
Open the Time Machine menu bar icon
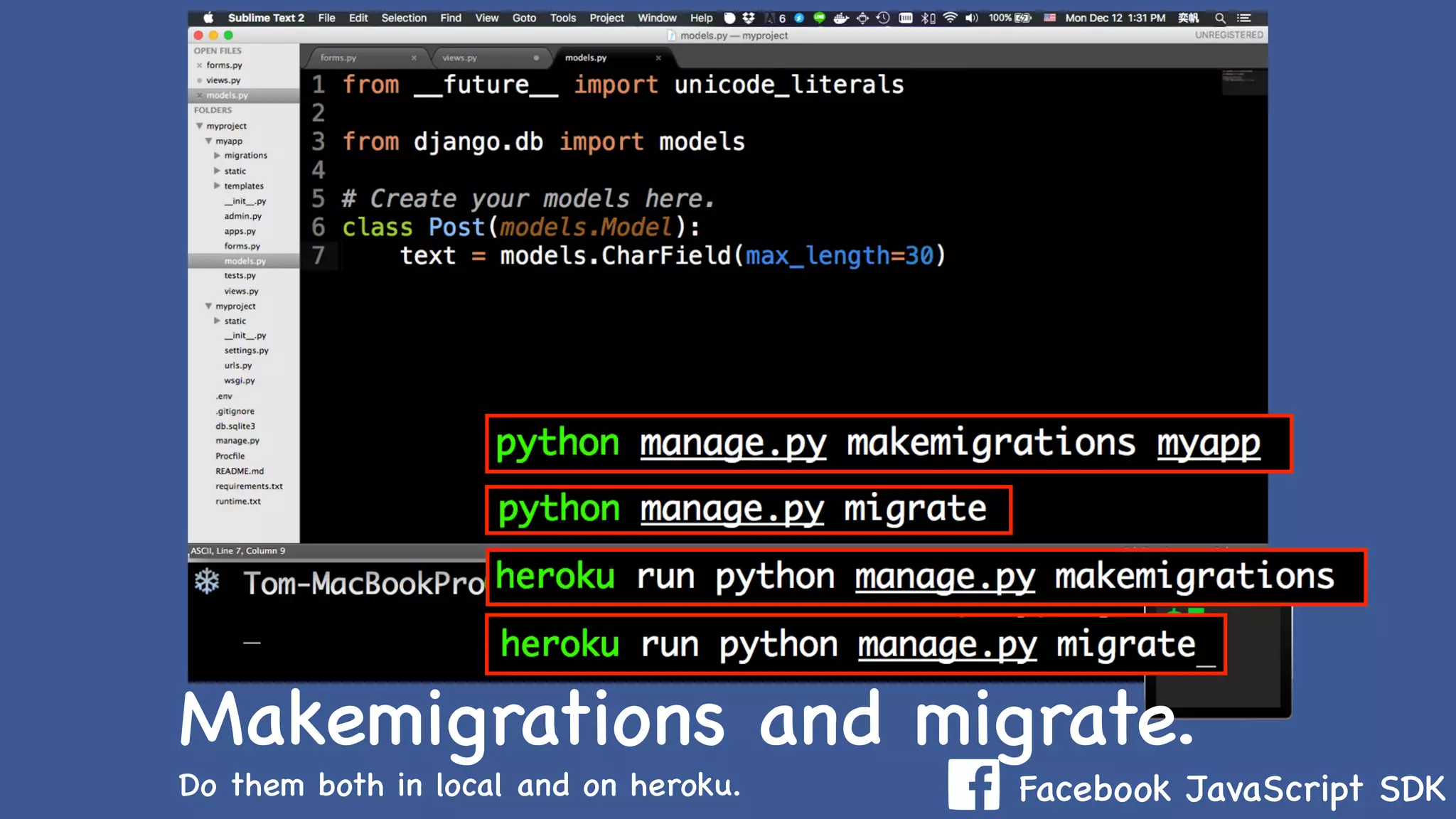[x=883, y=18]
